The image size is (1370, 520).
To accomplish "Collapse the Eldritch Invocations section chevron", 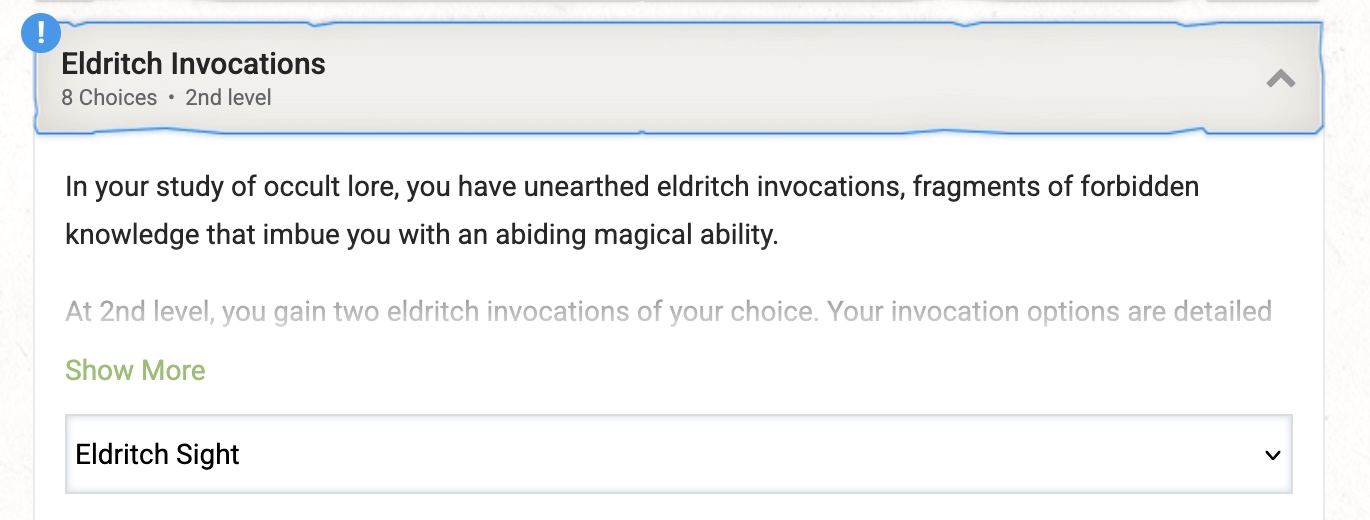I will pyautogui.click(x=1280, y=79).
